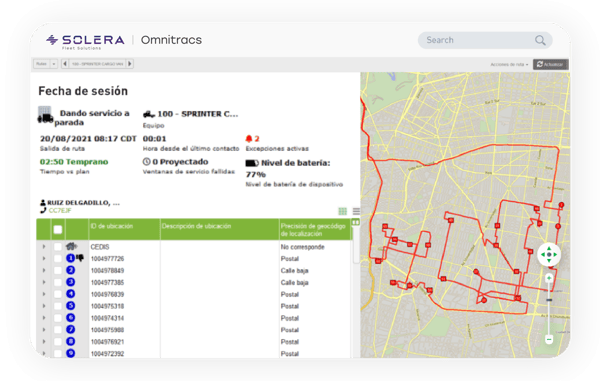
Task: Click stop number 6 blue circle icon
Action: click(70, 318)
